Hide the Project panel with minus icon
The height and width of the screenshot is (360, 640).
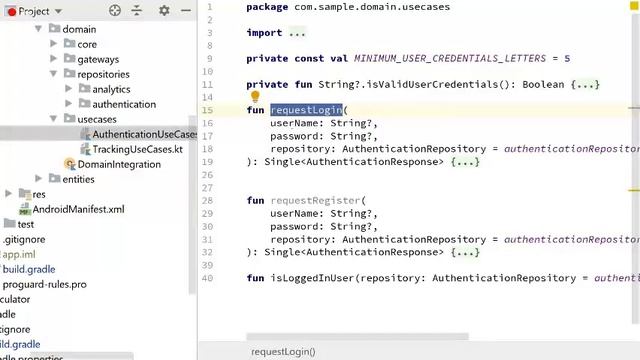(x=186, y=10)
